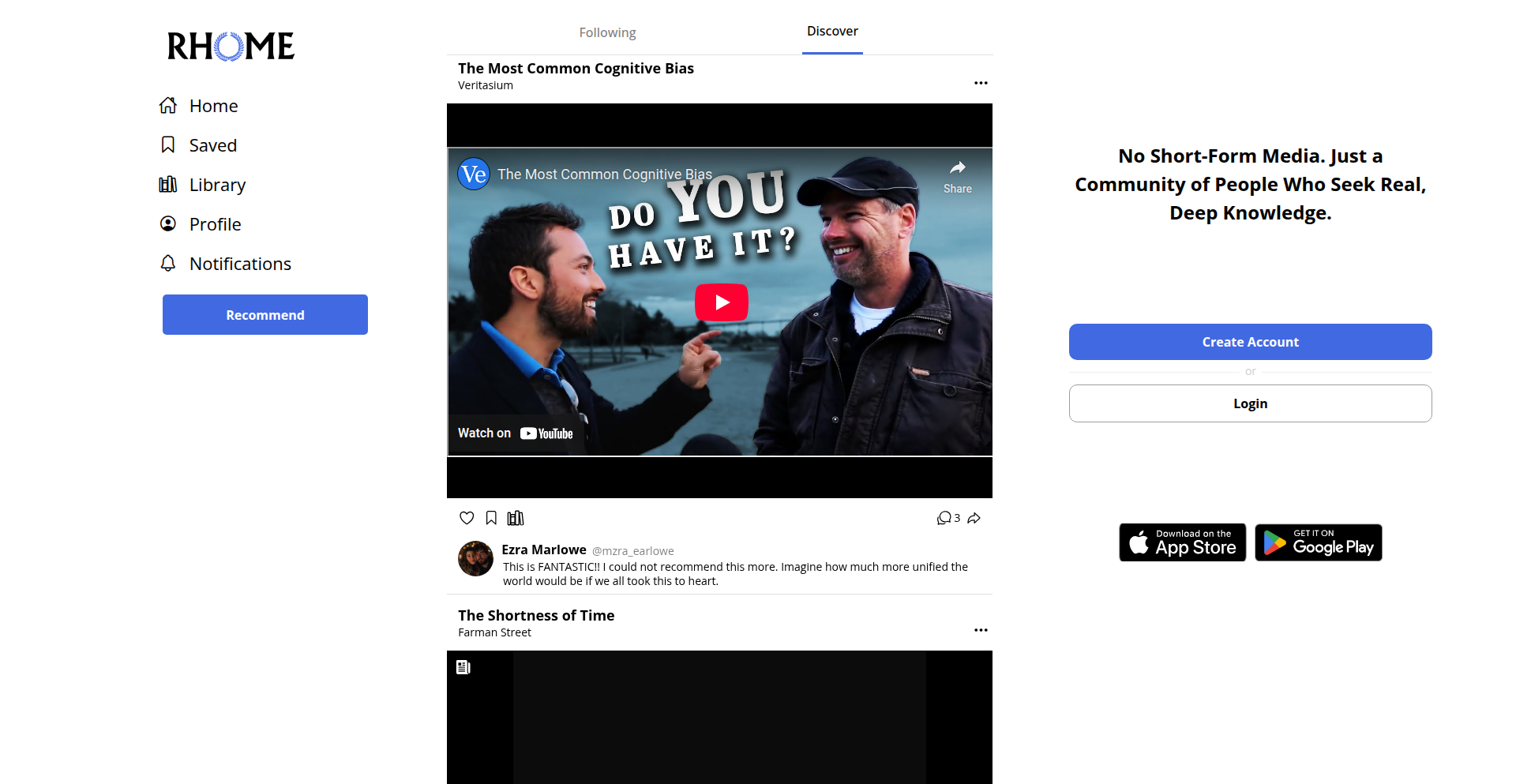Click the Login button
The width and height of the screenshot is (1516, 784).
tap(1251, 403)
